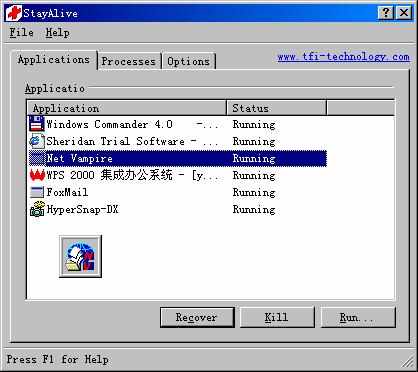Switch to the Processes tab
This screenshot has height=372, width=418.
(129, 61)
